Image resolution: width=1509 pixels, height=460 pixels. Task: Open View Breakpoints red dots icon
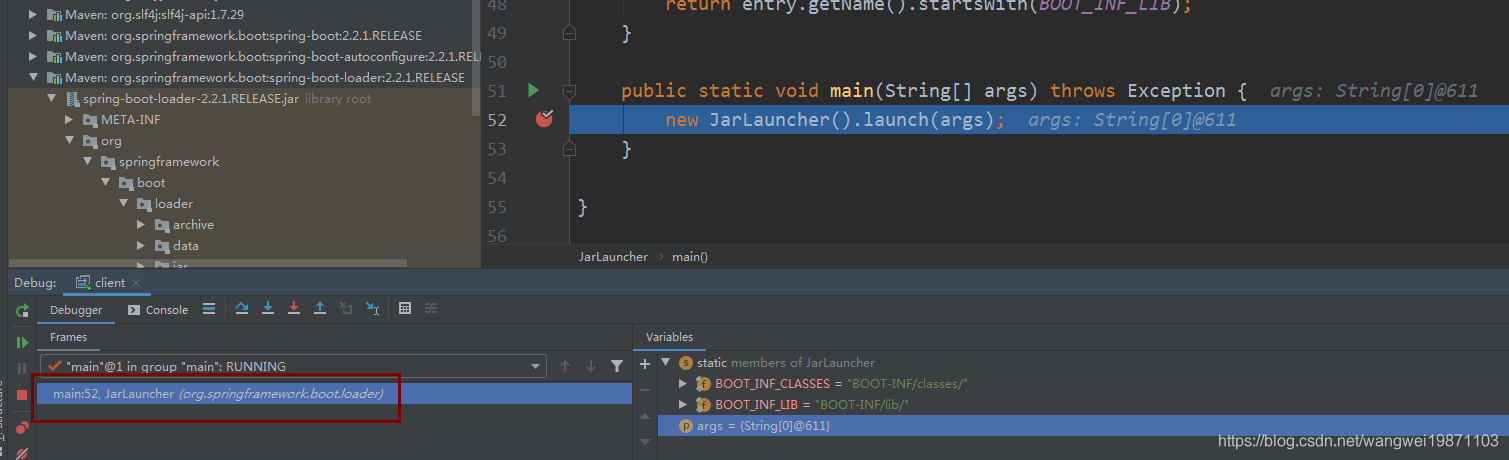pos(22,427)
